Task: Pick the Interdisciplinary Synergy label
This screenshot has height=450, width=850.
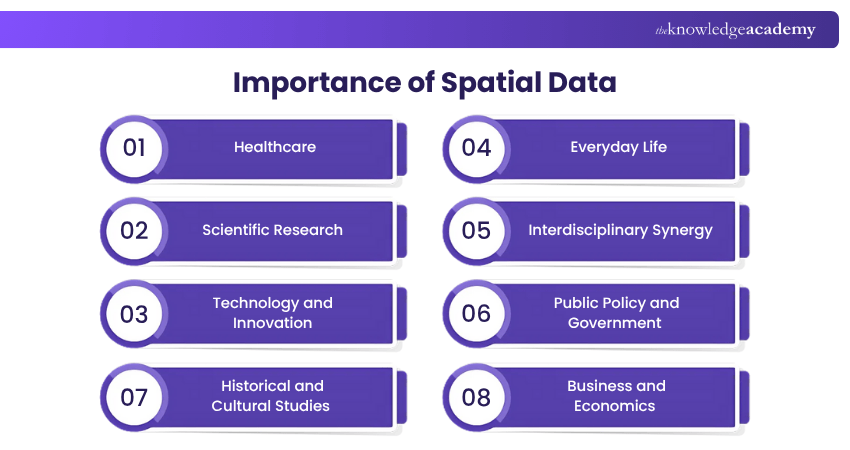Action: pos(620,231)
